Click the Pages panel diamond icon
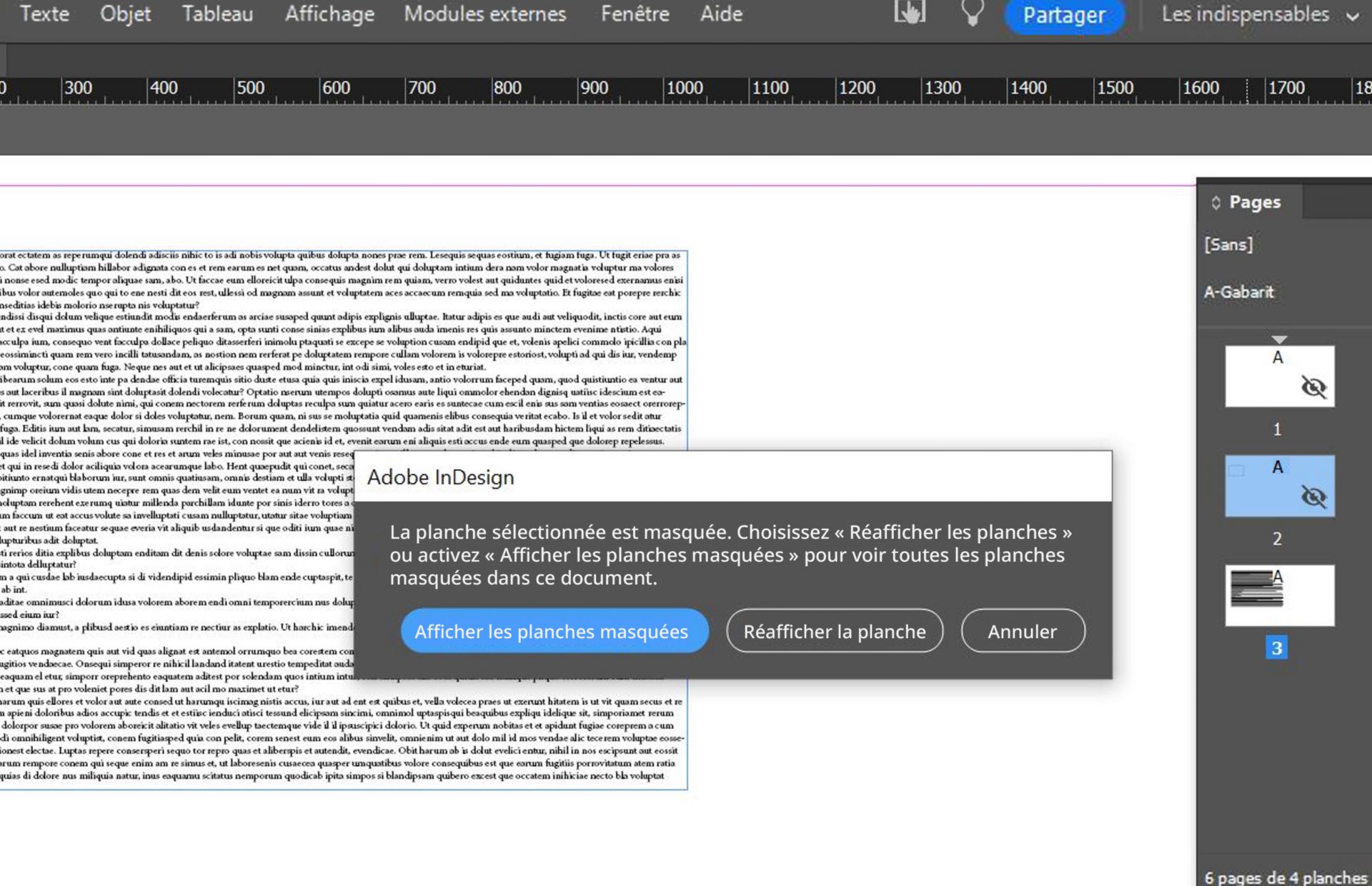The width and height of the screenshot is (1372, 886). [1216, 202]
